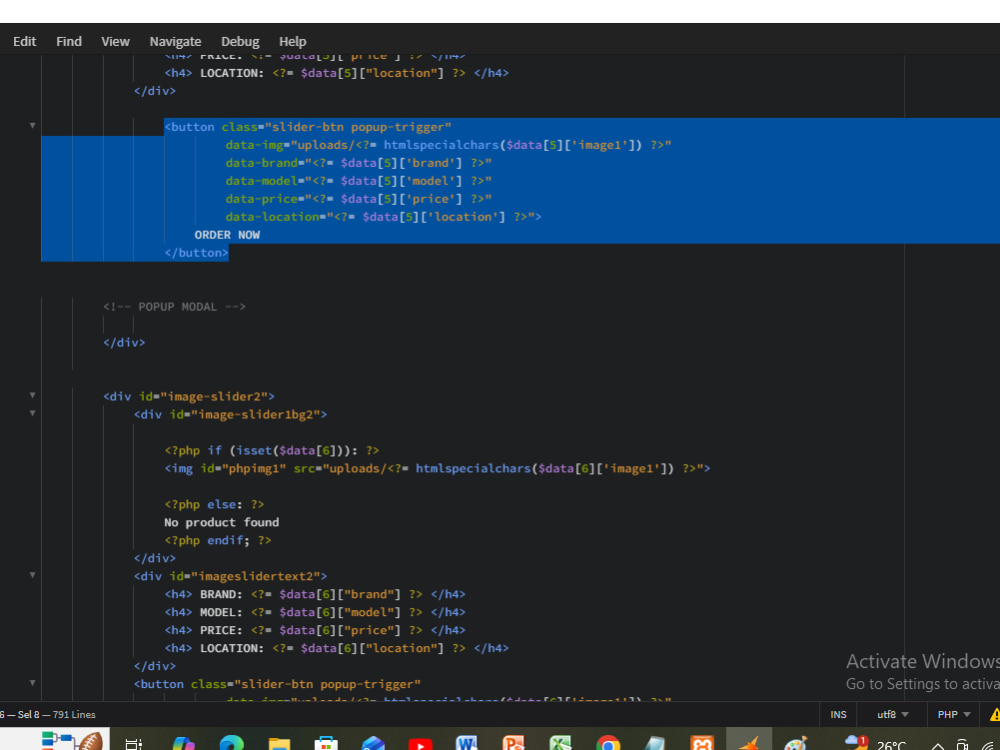Toggle the INS insert mode indicator
The width and height of the screenshot is (1000, 750).
tap(839, 714)
